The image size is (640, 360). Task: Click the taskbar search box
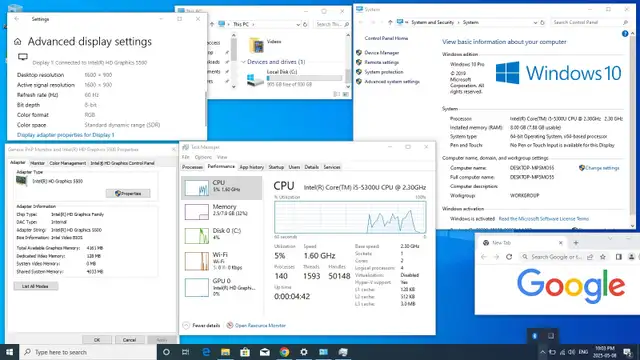click(x=89, y=352)
